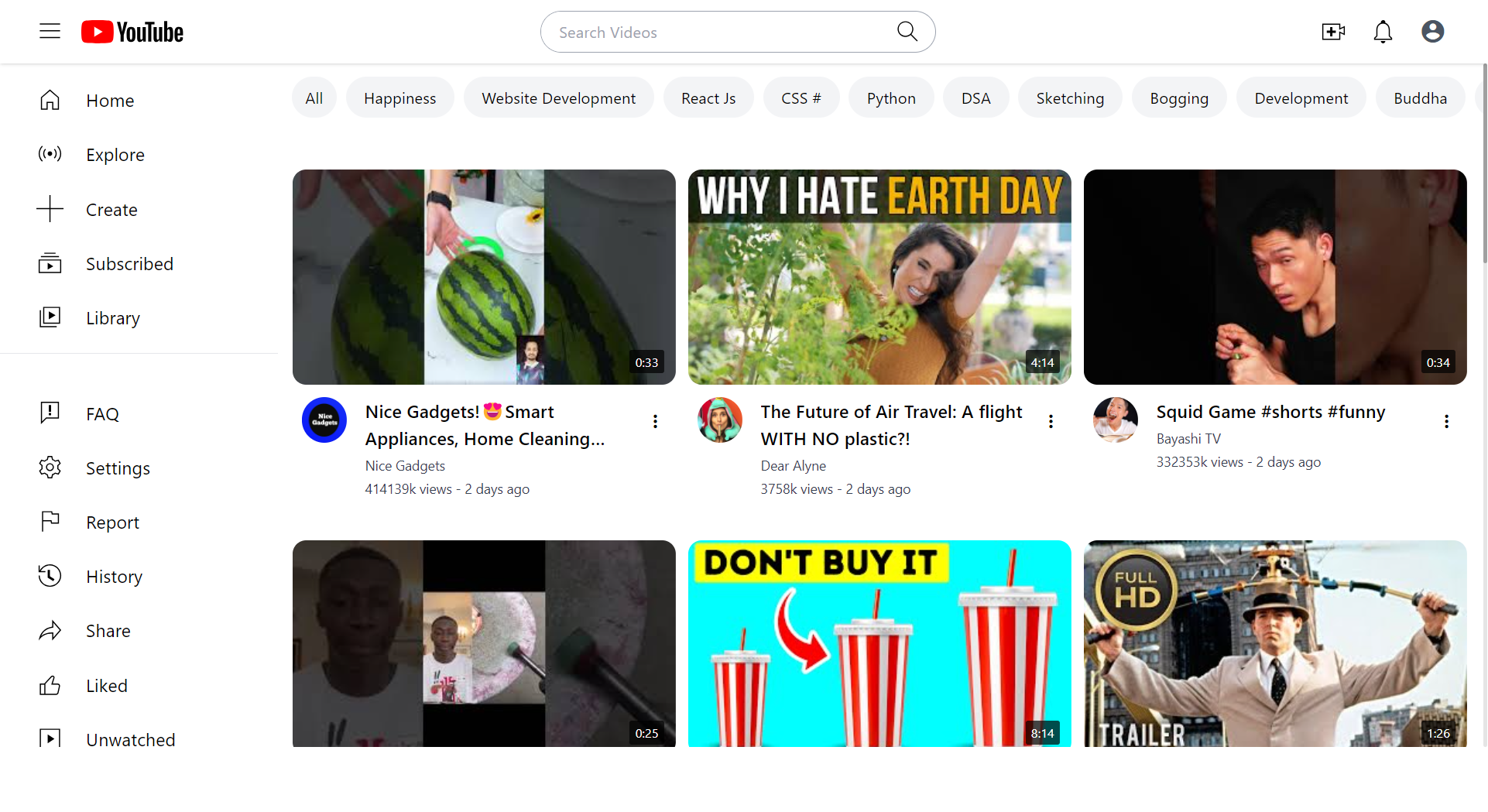Viewport: 1488px width, 812px height.
Task: Open the hamburger menu icon
Action: tap(50, 32)
